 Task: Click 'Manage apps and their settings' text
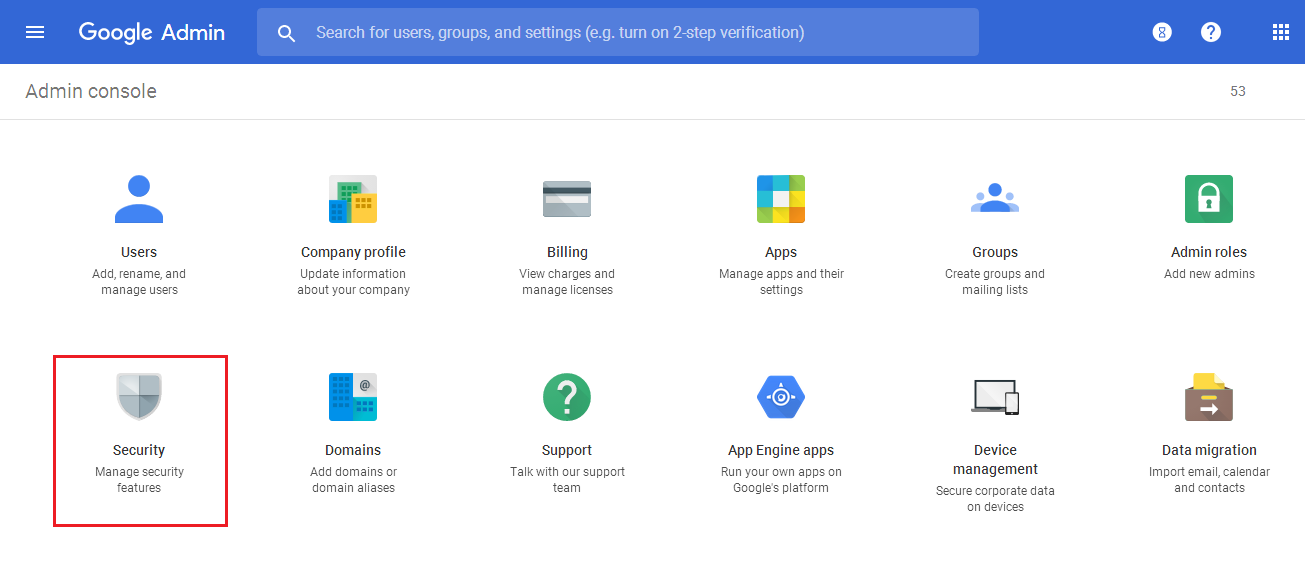point(781,282)
